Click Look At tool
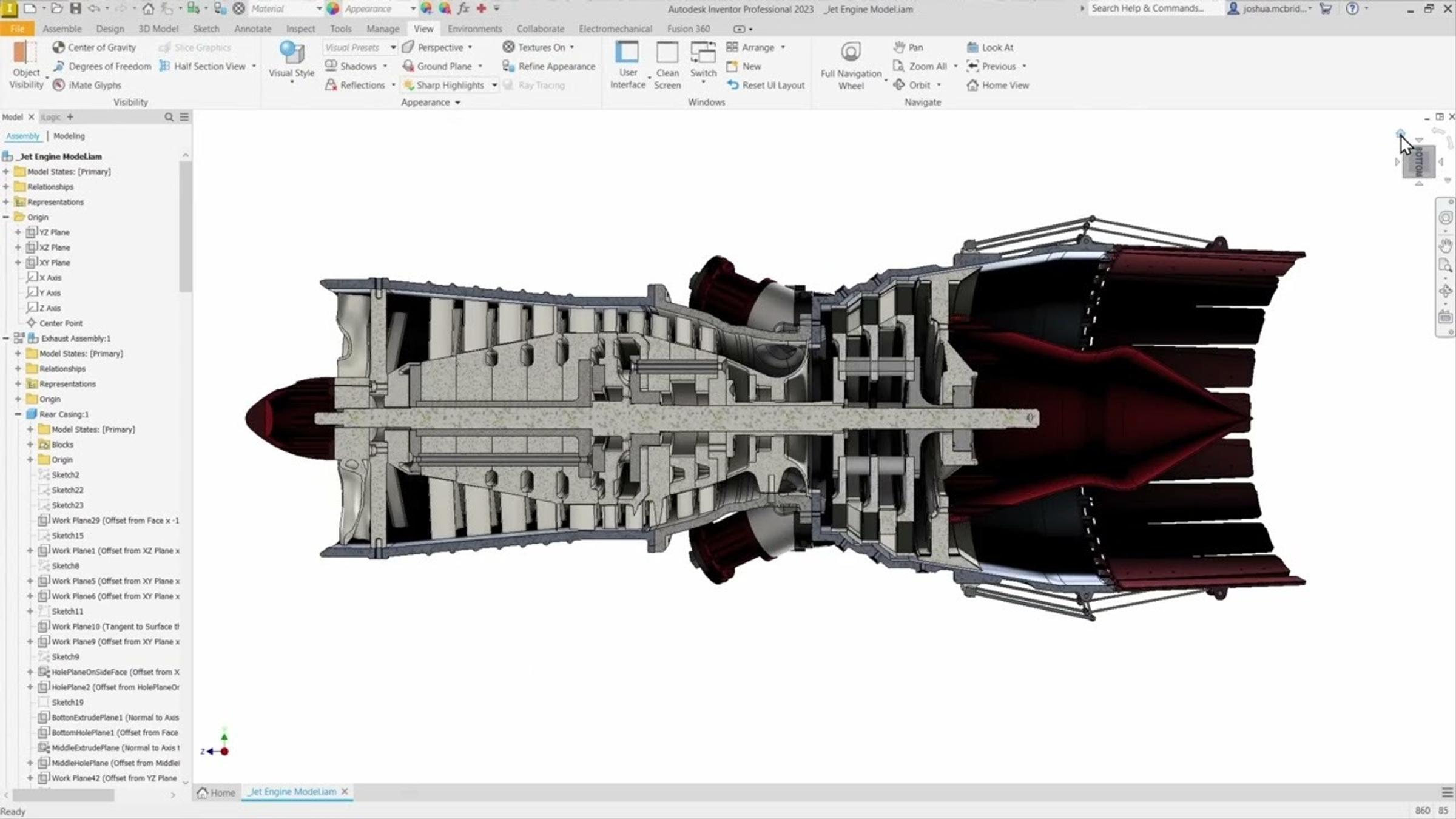This screenshot has width=1456, height=819. pos(990,47)
